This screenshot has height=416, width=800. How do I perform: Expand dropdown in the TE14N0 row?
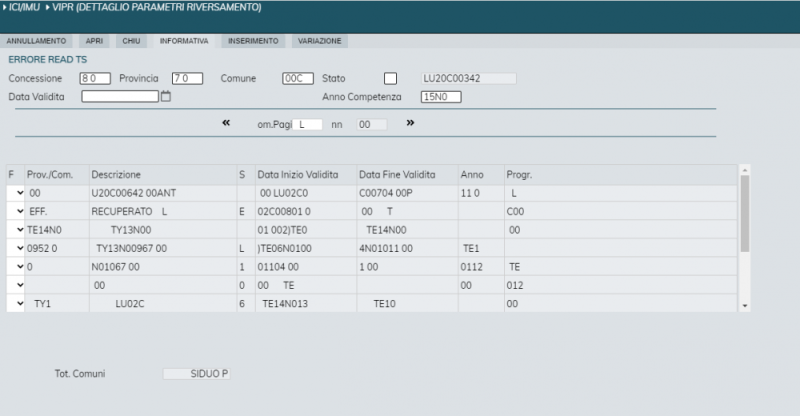pyautogui.click(x=19, y=229)
